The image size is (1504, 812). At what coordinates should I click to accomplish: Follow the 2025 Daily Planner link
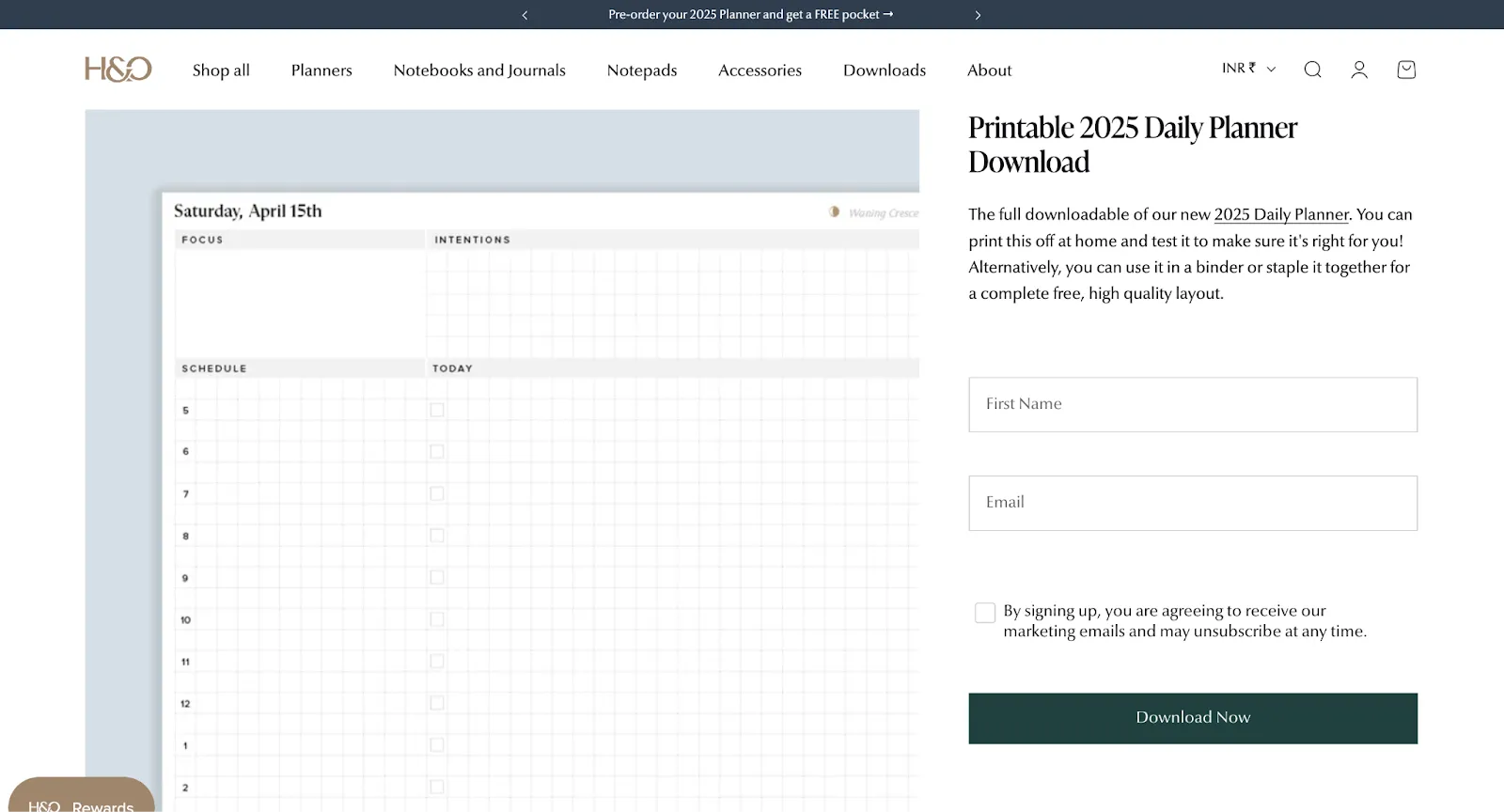pos(1281,214)
